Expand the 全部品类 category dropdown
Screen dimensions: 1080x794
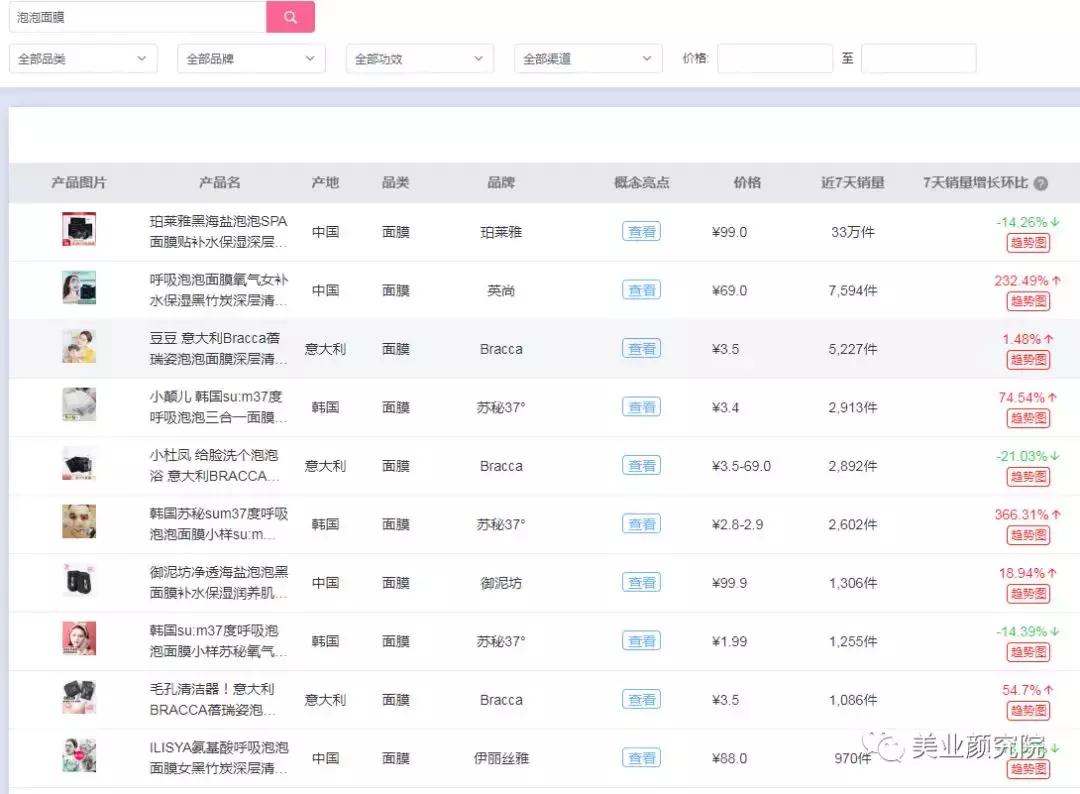click(83, 58)
